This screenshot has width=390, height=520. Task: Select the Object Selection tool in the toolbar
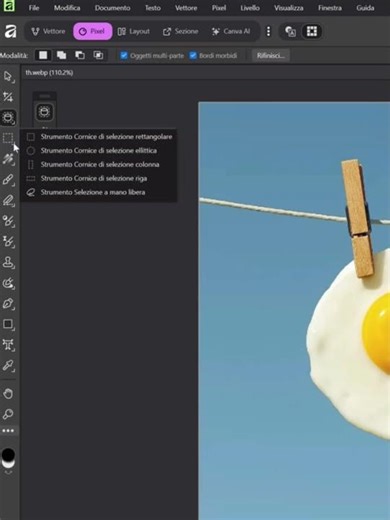pos(8,118)
